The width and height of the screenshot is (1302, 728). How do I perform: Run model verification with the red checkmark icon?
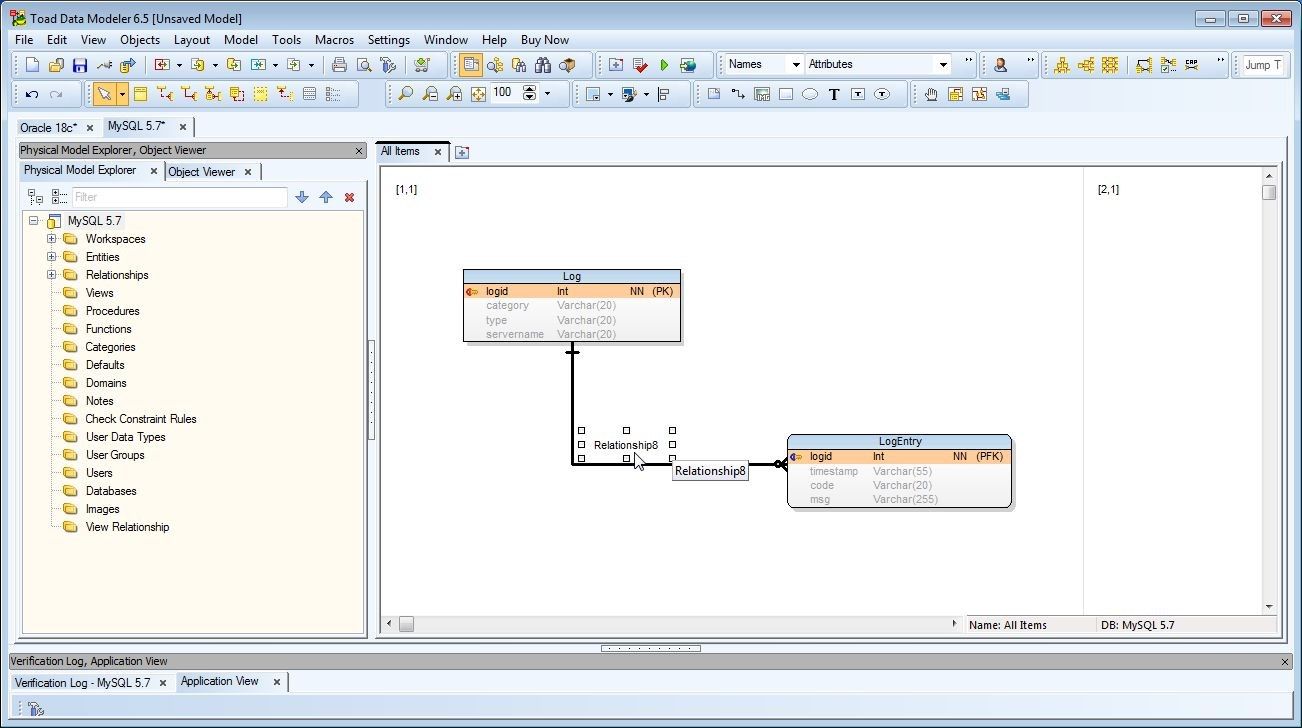(x=639, y=64)
